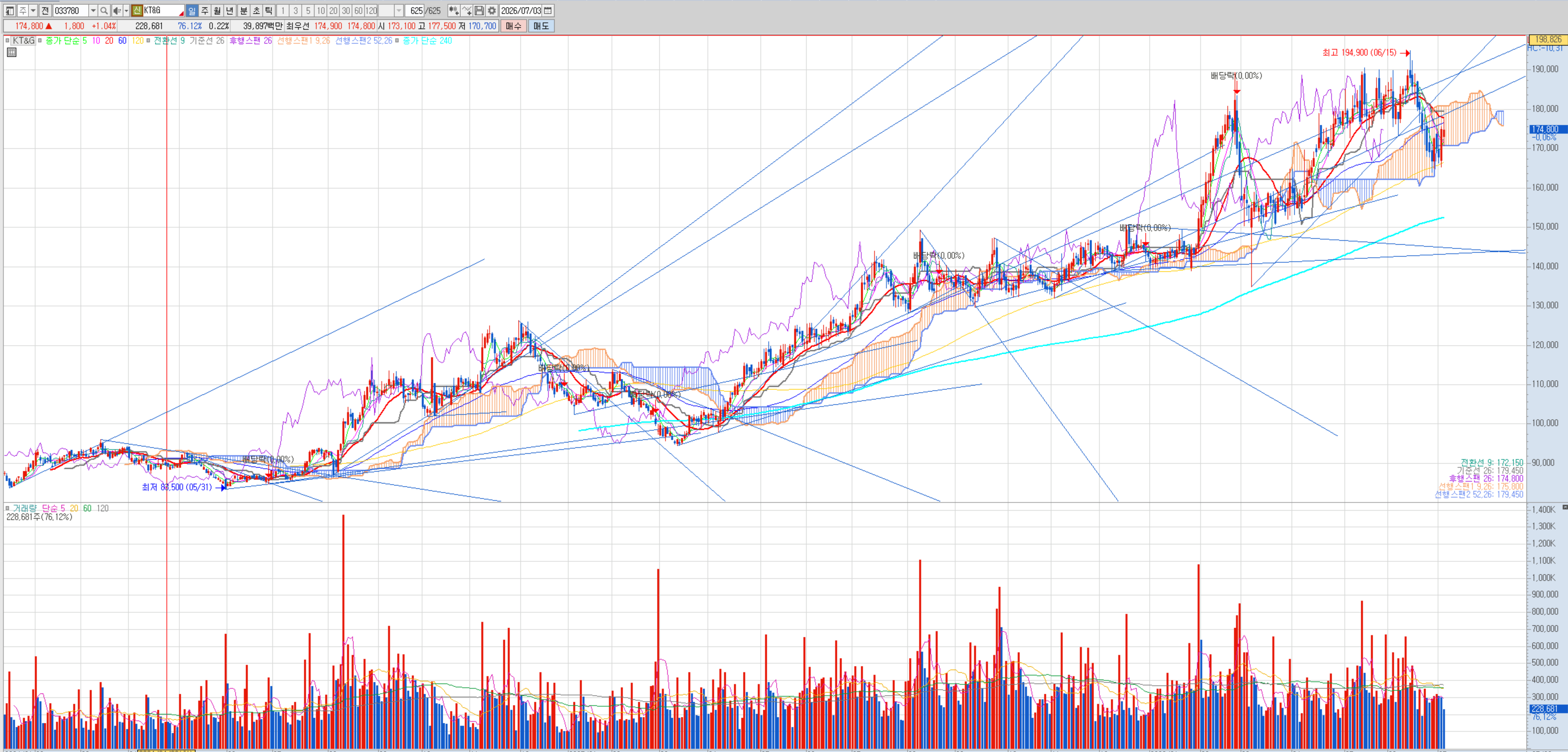1568x752 pixels.
Task: Click the small square marker before the KT&G legend
Action: [x=7, y=41]
